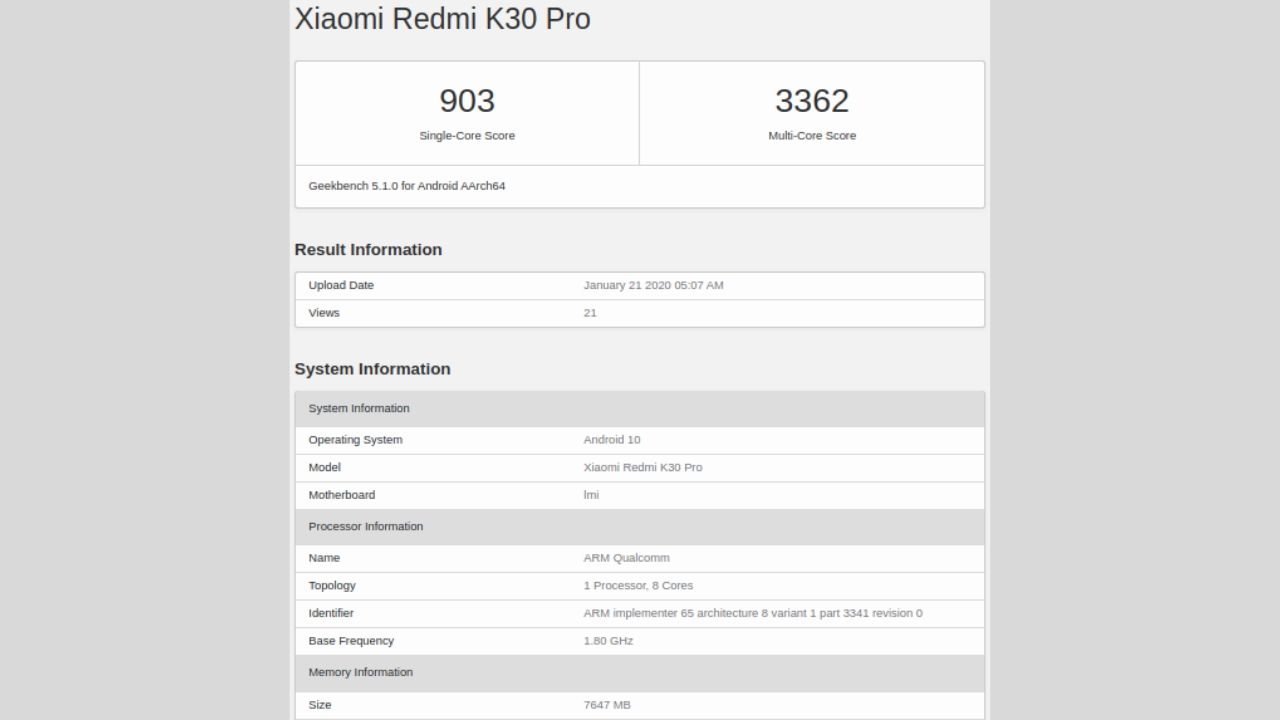This screenshot has width=1280, height=720.
Task: Click the Upload Date label
Action: pos(341,286)
